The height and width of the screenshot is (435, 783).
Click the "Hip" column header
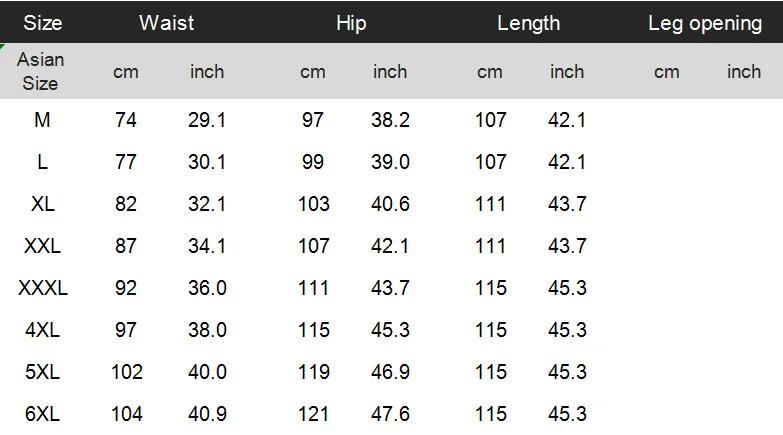tap(351, 23)
